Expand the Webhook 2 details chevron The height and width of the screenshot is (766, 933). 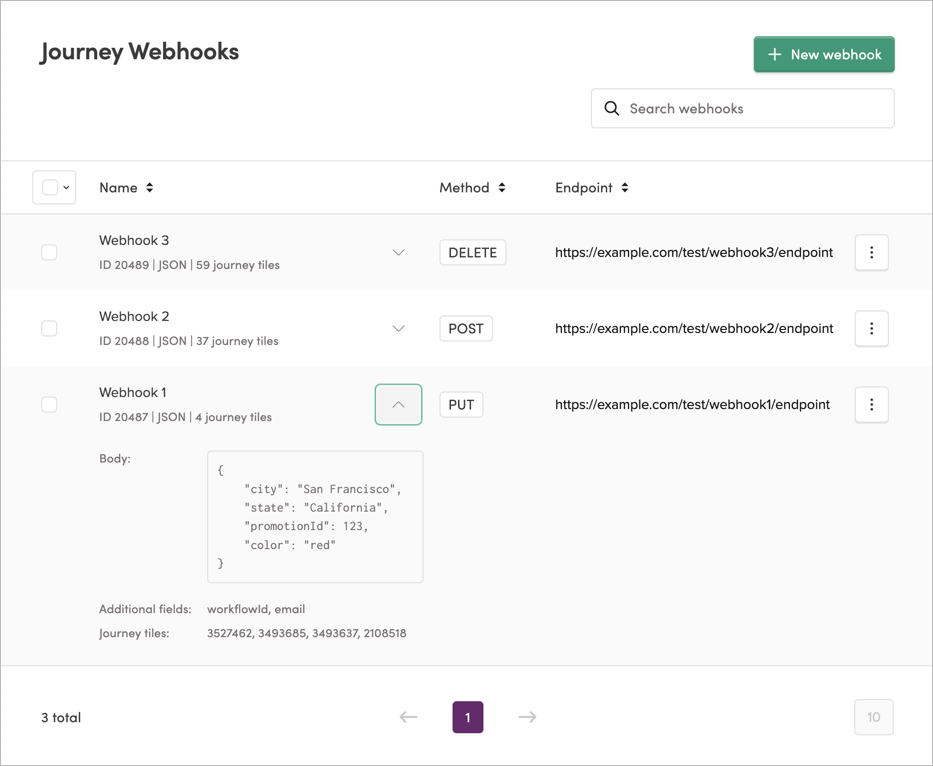[398, 328]
